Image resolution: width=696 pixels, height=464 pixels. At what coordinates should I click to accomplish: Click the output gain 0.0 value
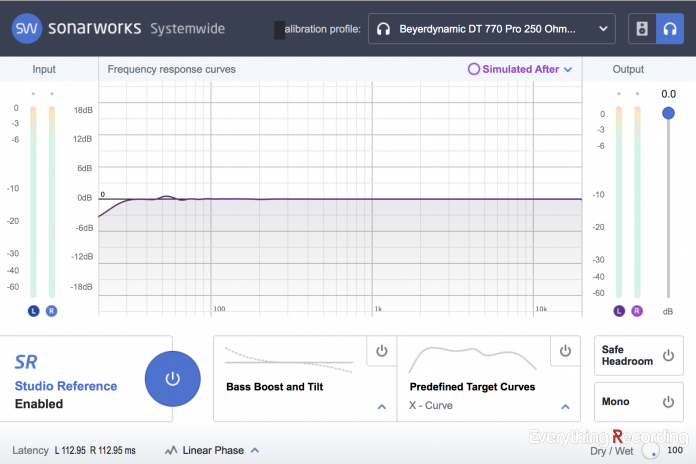[668, 94]
